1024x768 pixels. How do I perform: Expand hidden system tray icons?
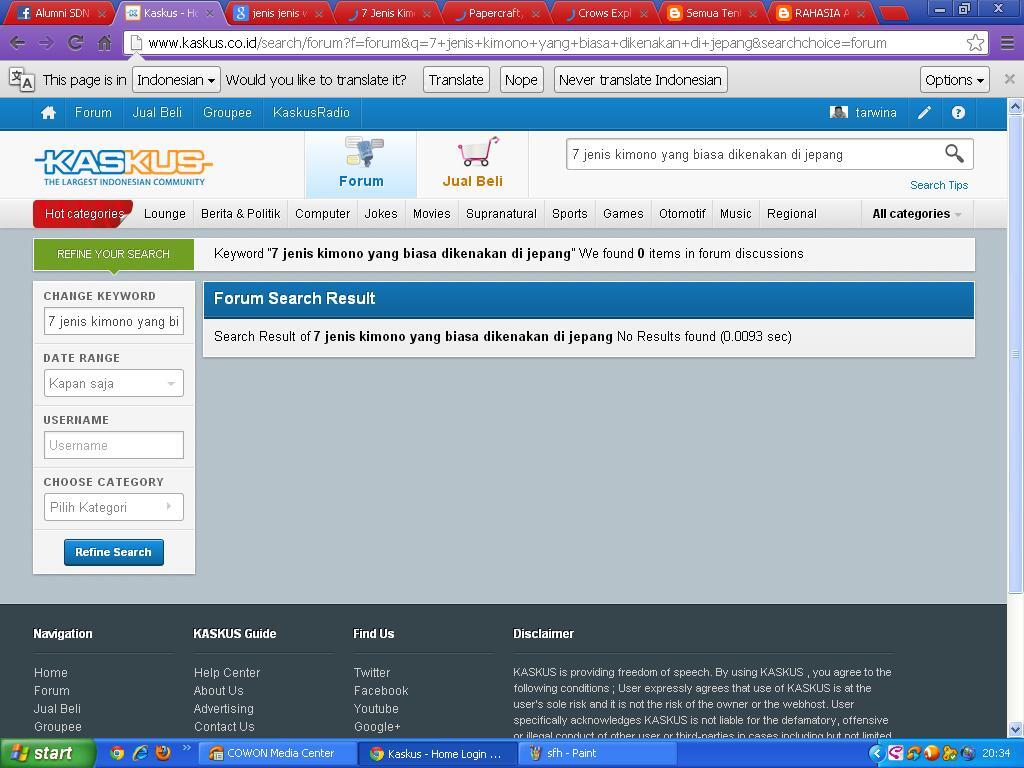[x=876, y=753]
